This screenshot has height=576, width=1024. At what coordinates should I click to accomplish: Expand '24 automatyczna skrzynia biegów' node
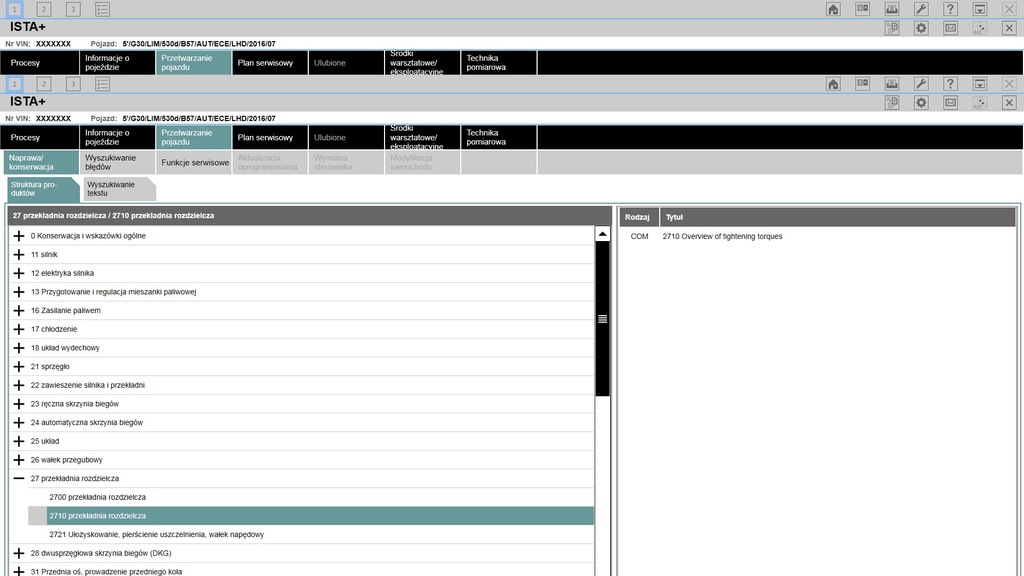point(19,423)
